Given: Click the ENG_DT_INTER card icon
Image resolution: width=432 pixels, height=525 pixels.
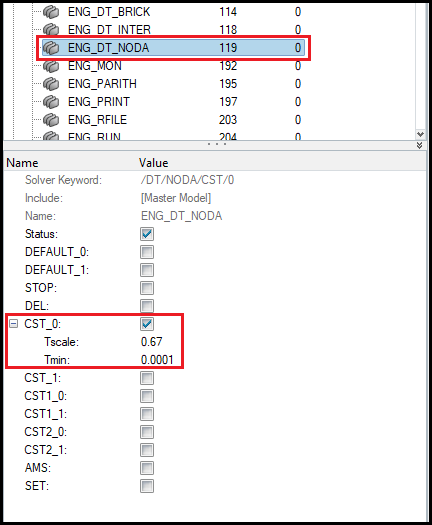Looking at the screenshot, I should tap(51, 30).
